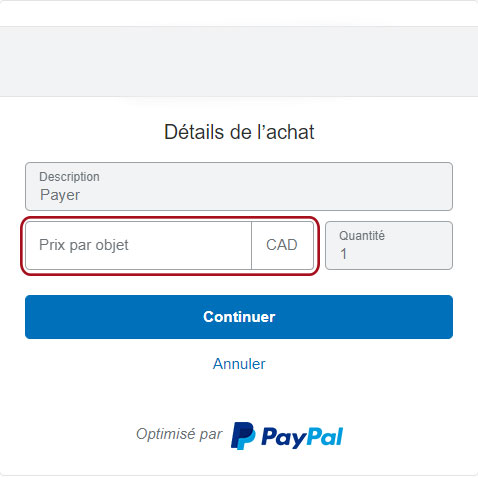Click the Payer text inside Description

pyautogui.click(x=60, y=195)
